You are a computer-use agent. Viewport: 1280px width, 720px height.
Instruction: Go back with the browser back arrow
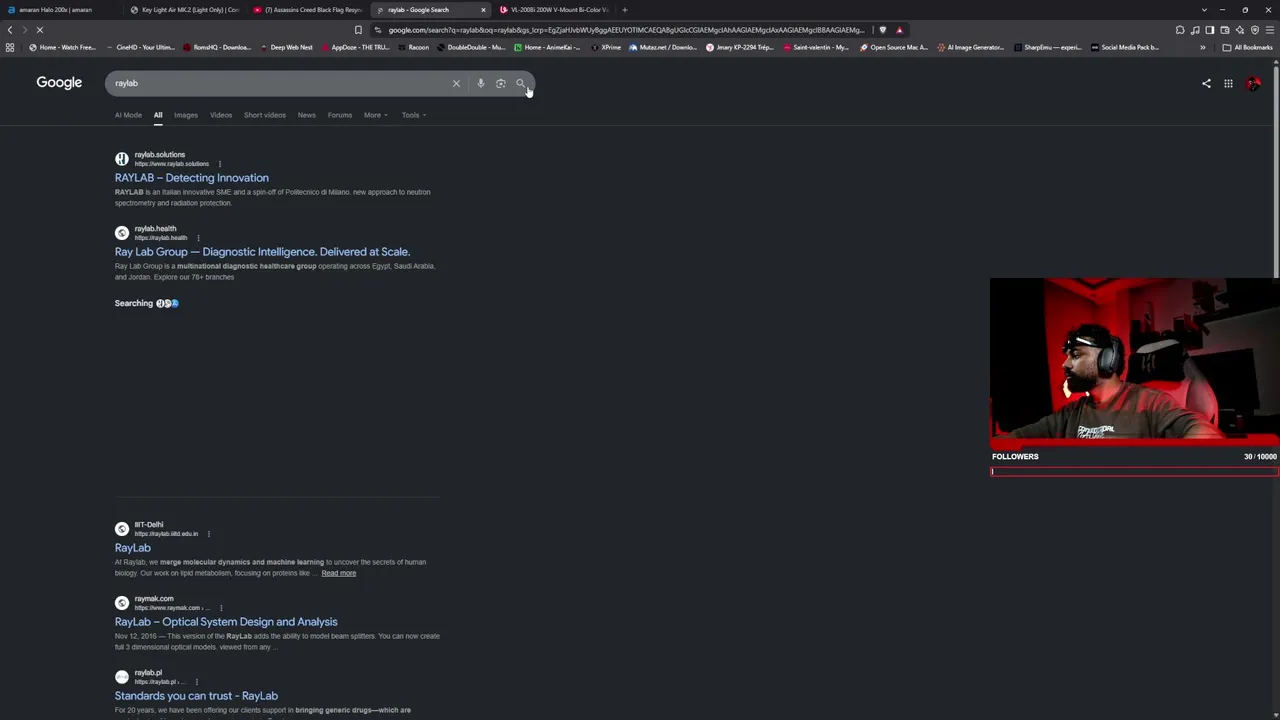(10, 30)
